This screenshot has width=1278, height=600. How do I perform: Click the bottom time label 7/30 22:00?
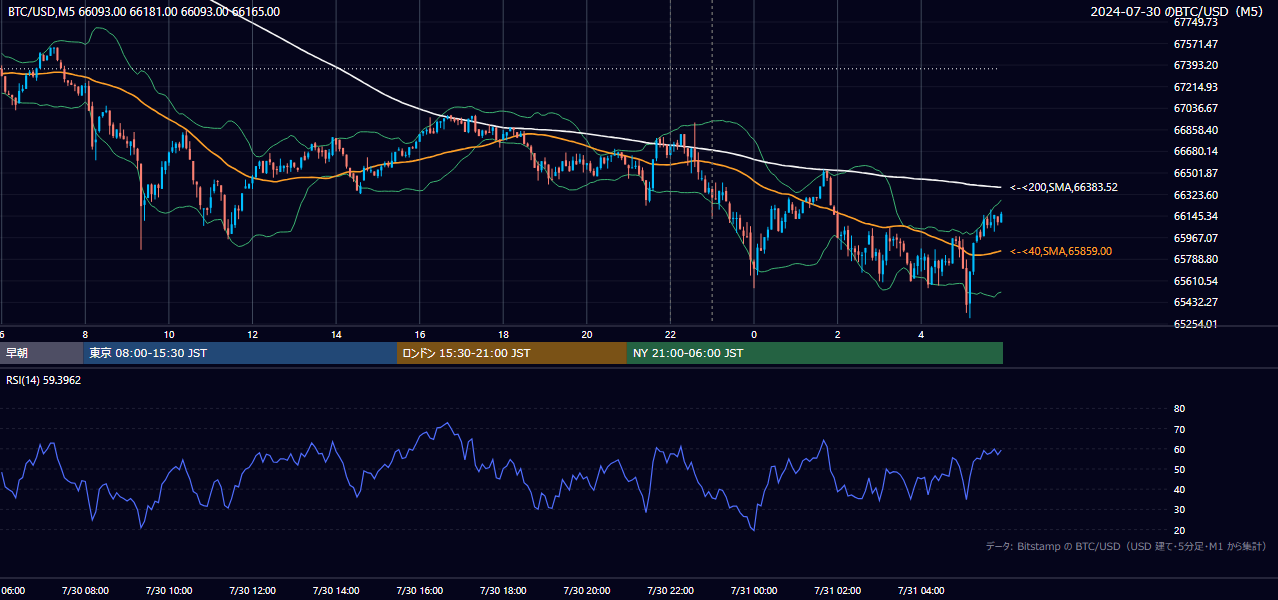point(670,590)
